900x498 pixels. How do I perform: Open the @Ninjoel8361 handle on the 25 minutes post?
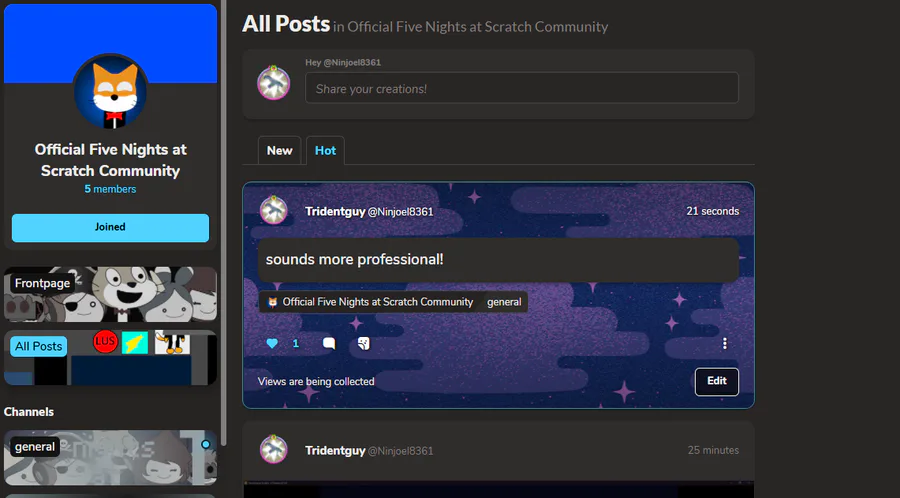pos(401,451)
